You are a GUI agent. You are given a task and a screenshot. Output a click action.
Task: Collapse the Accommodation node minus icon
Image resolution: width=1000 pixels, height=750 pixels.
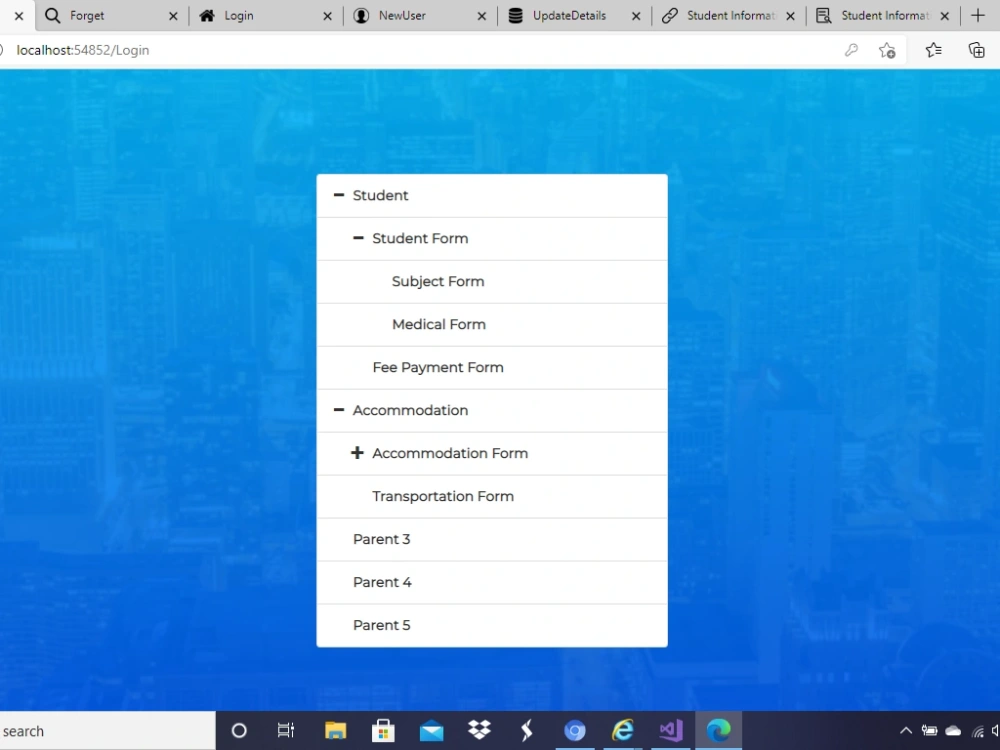coord(339,410)
